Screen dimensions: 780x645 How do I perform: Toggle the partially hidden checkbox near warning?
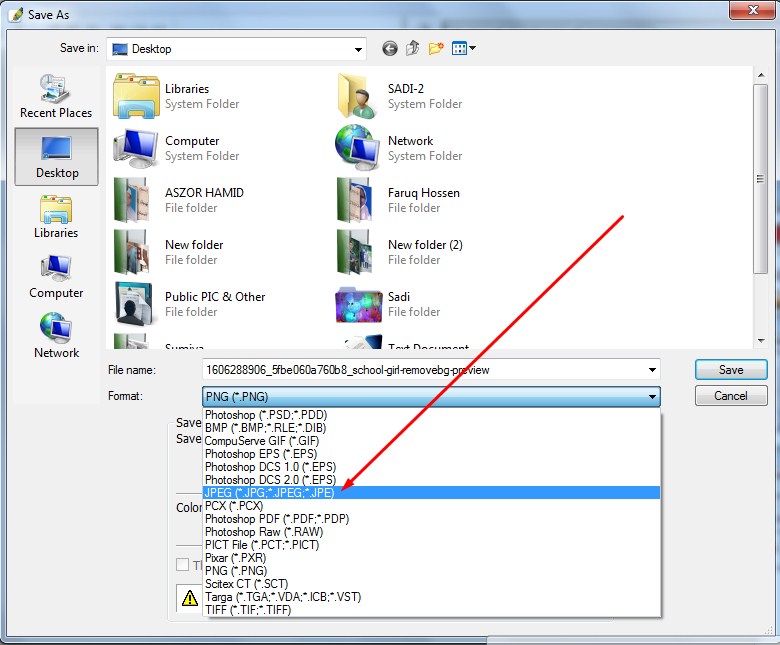tap(183, 564)
